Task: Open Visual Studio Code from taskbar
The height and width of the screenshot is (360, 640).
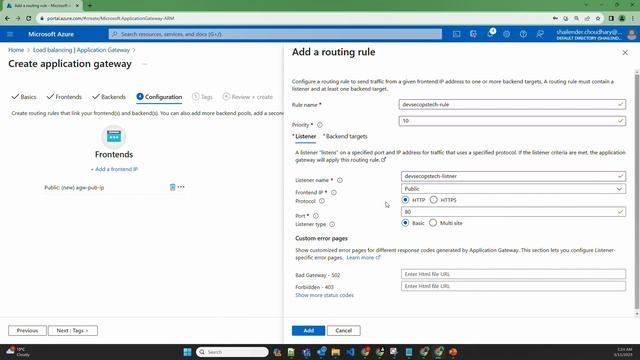Action: point(350,352)
